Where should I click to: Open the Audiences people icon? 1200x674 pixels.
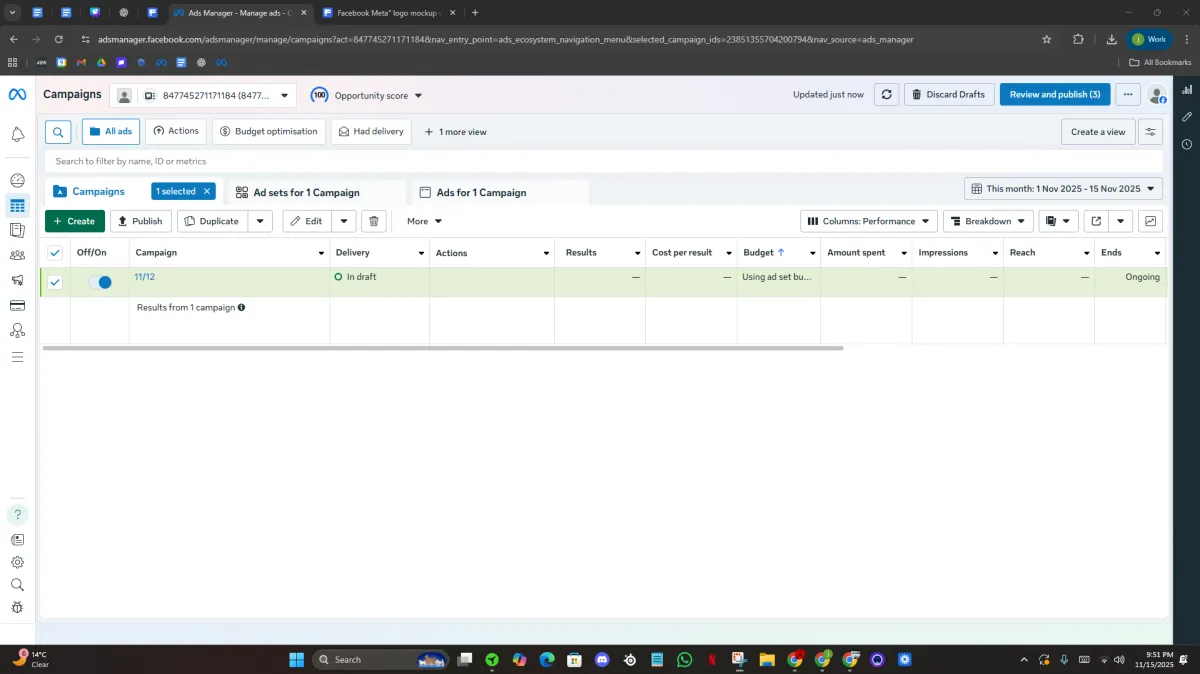coord(17,256)
